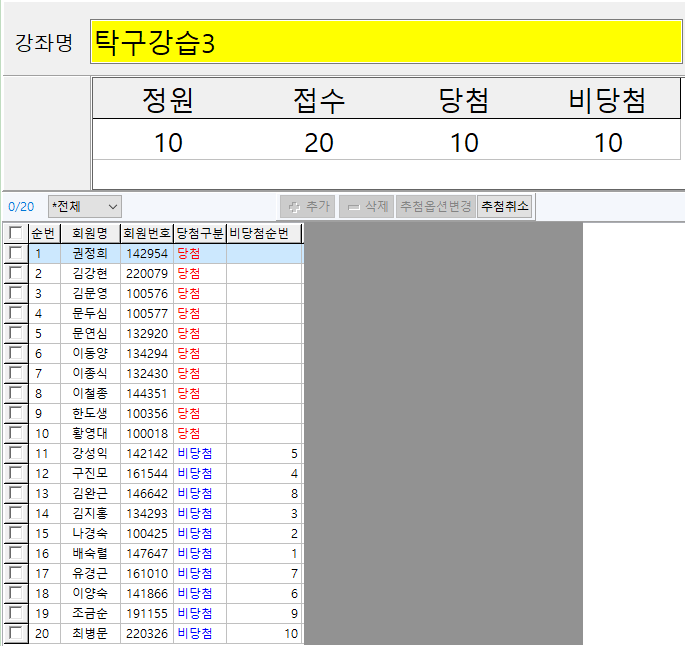Click 비당첨 status in 강성익 row
685x646 pixels.
[195, 453]
